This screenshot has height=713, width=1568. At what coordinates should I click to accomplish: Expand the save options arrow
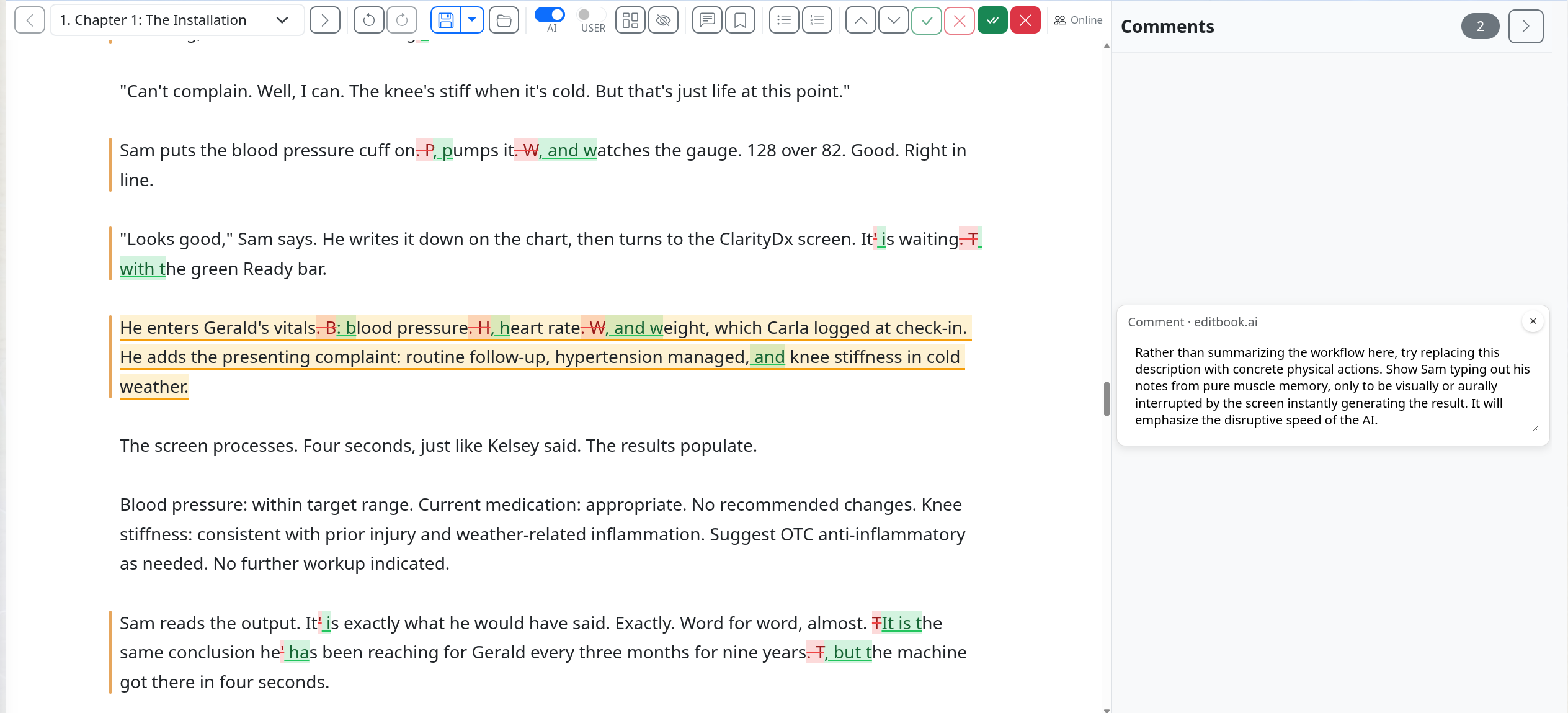(x=472, y=20)
